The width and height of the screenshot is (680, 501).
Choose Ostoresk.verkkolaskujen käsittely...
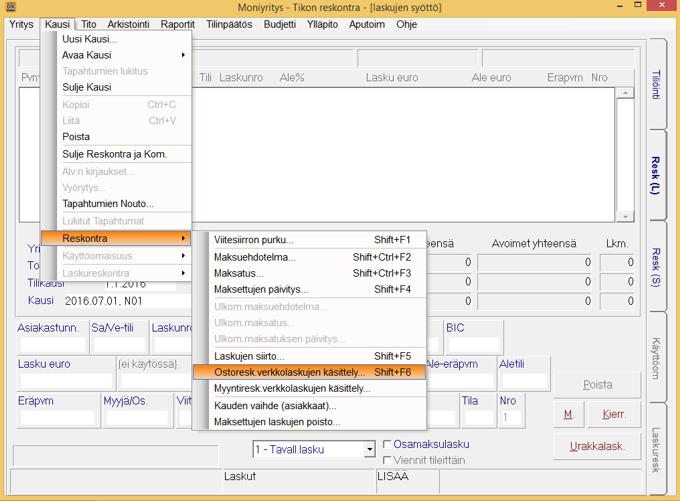310,372
